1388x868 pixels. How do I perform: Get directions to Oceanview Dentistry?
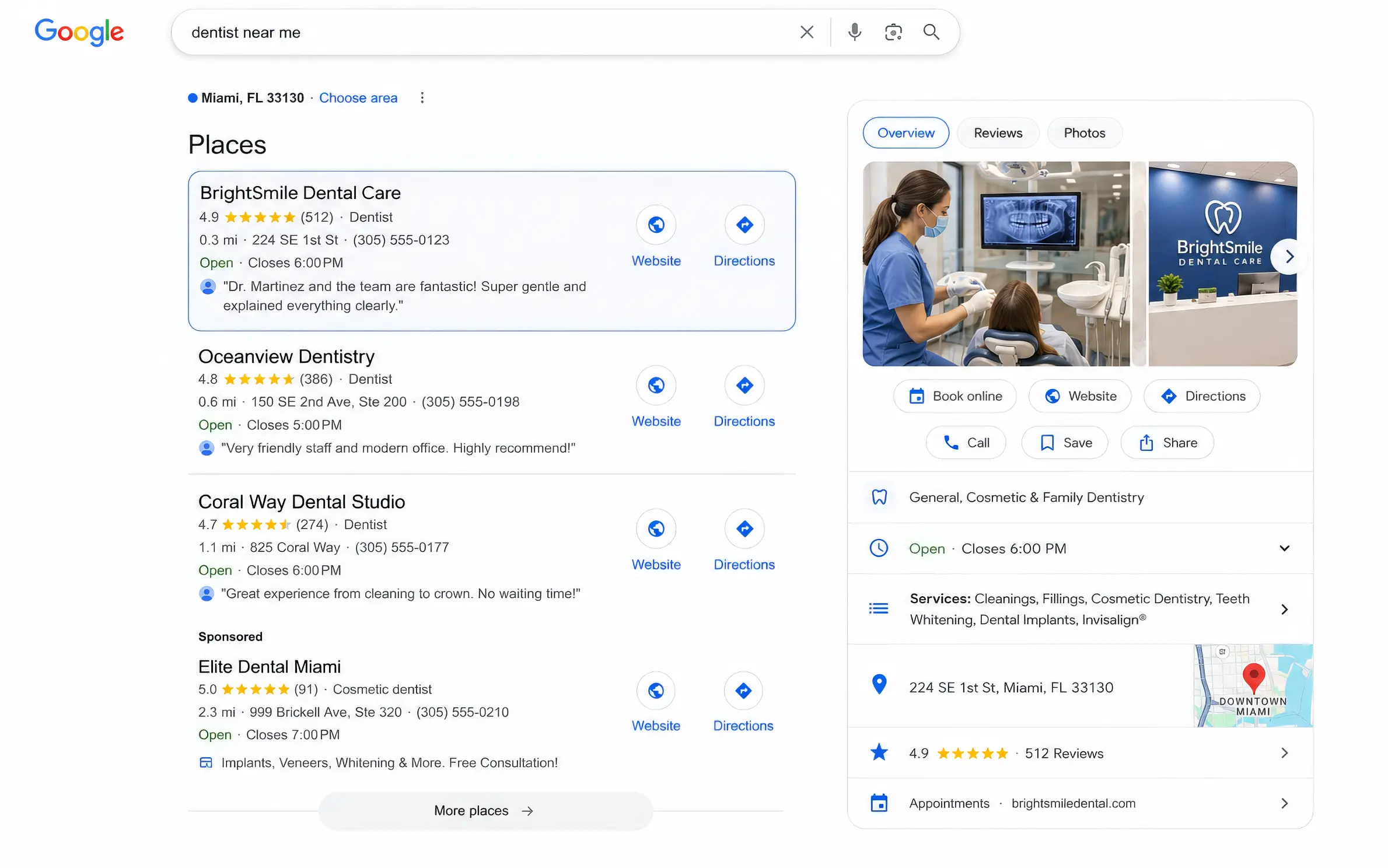(x=744, y=385)
